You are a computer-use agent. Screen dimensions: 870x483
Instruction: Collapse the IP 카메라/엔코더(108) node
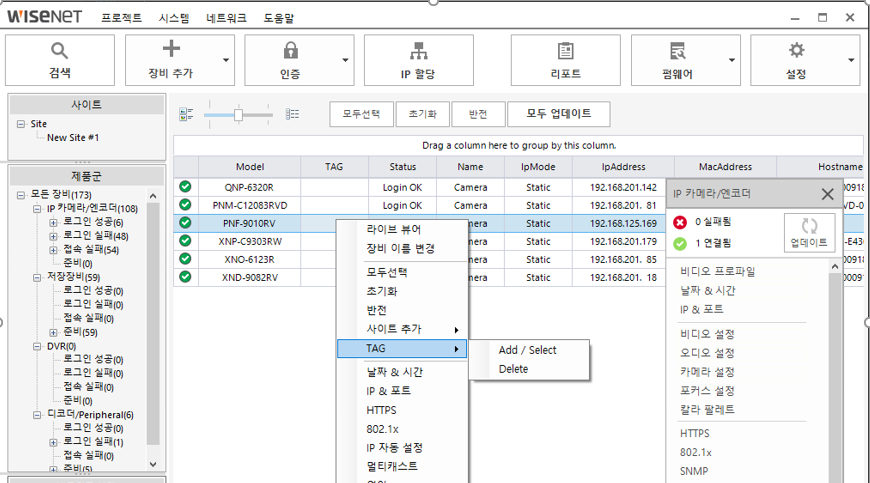click(37, 209)
